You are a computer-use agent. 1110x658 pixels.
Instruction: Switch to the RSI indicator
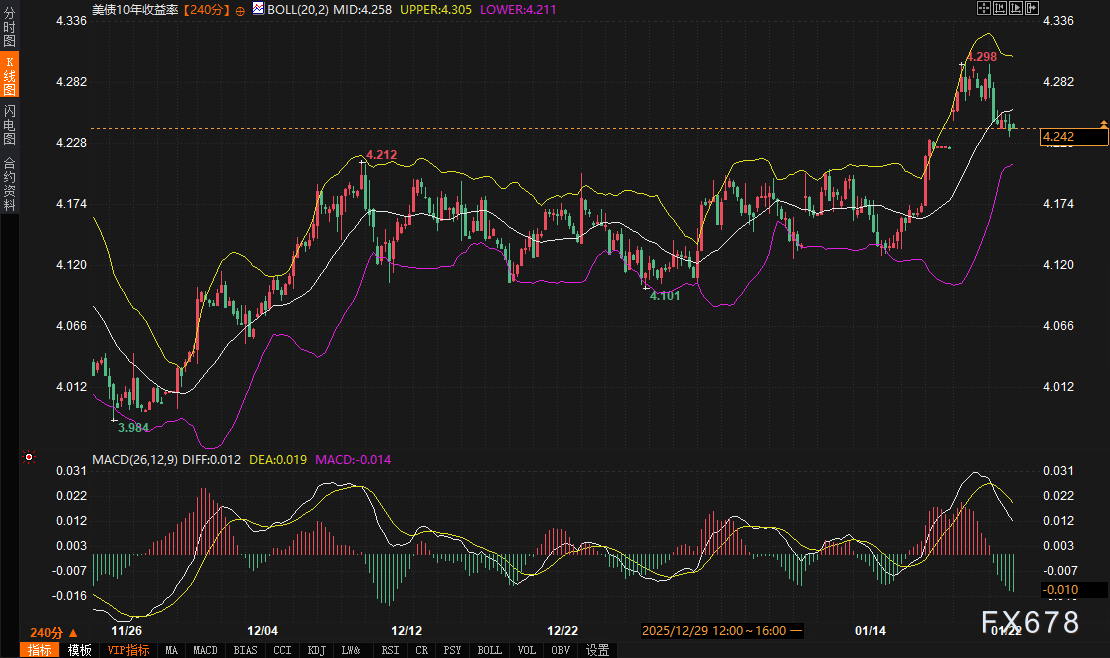(390, 650)
